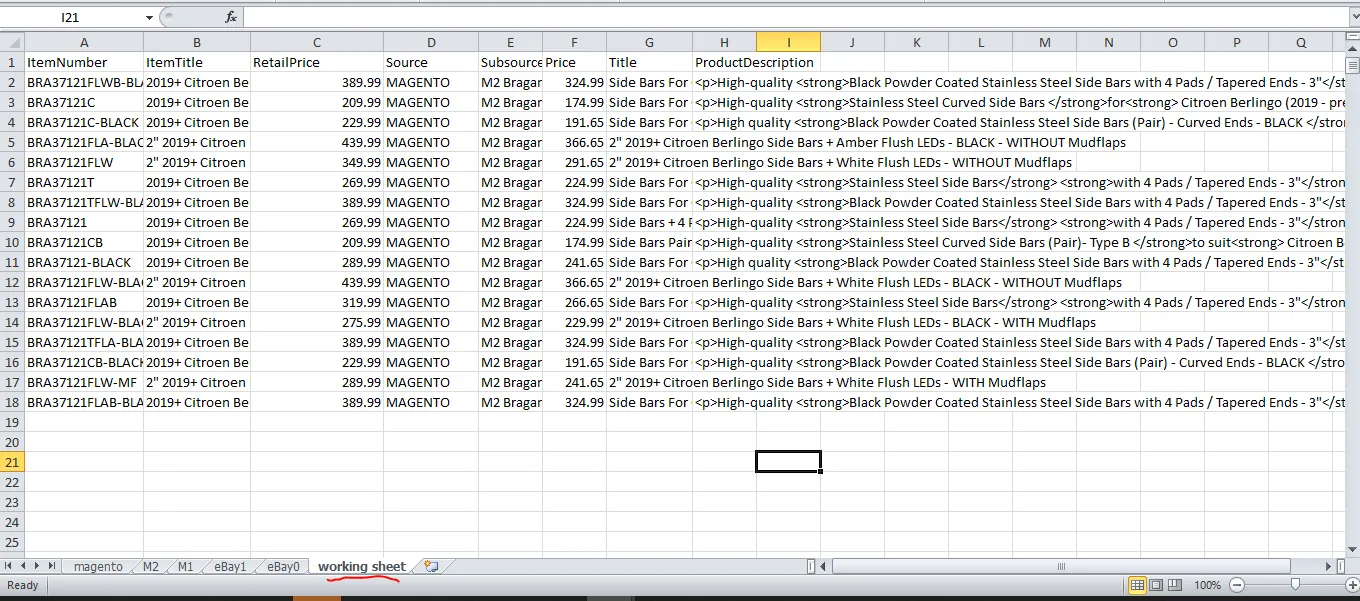Switch to the M2 sheet tab
The height and width of the screenshot is (601, 1360).
[x=150, y=566]
